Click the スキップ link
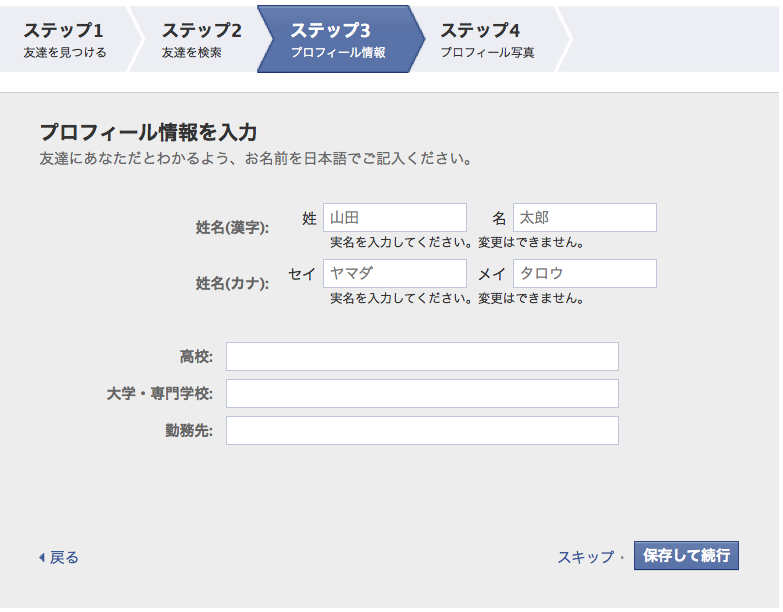Screen dimensions: 783x612 [x=586, y=557]
